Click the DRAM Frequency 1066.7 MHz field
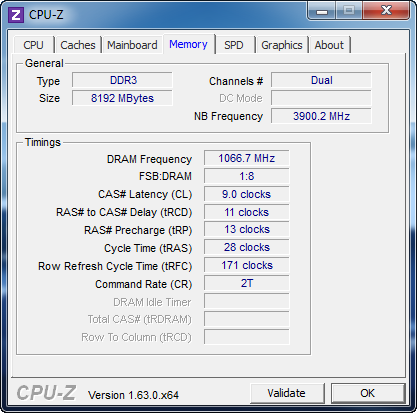The width and height of the screenshot is (417, 413). coord(247,158)
